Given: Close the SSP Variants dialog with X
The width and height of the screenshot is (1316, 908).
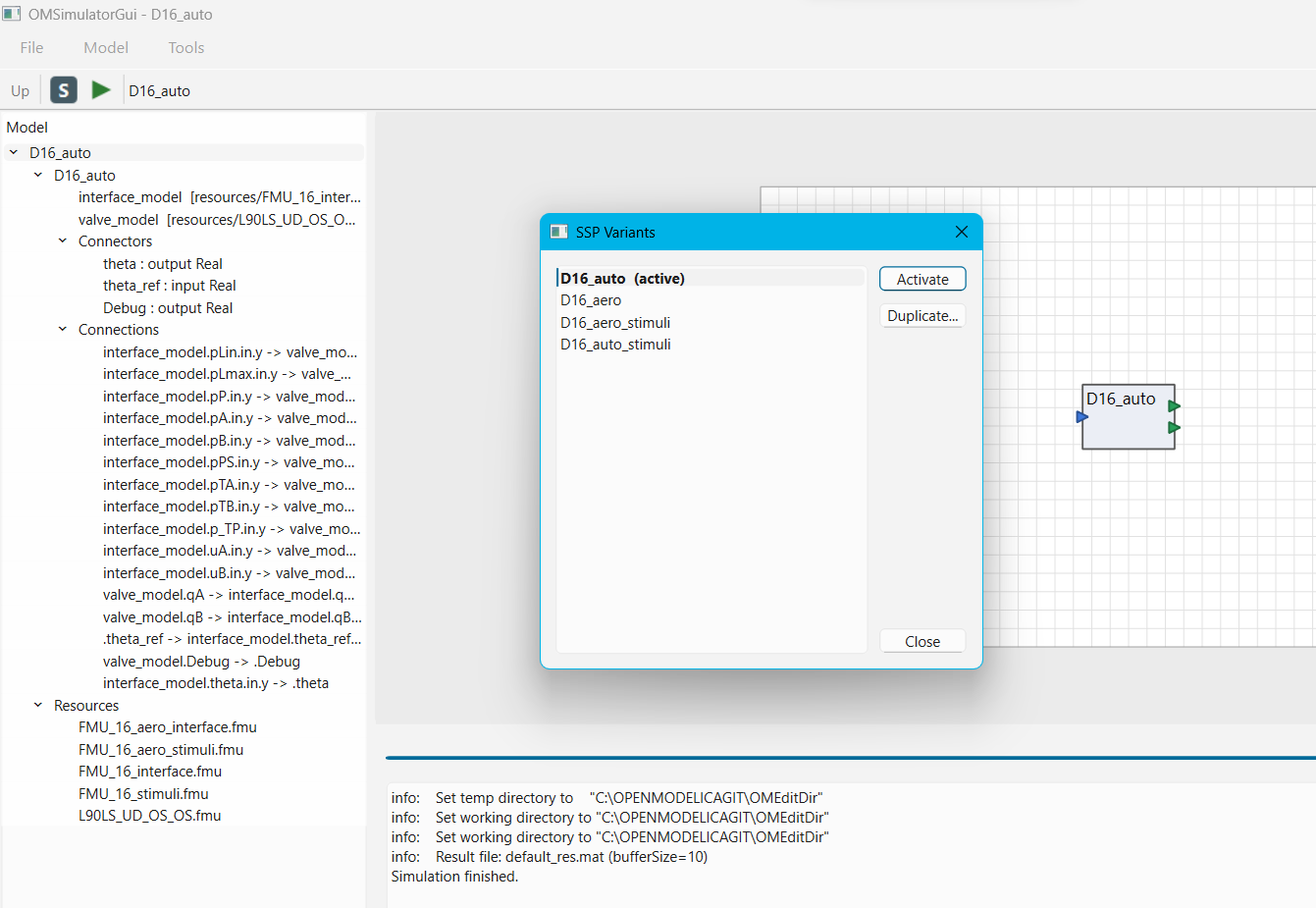Looking at the screenshot, I should 961,232.
